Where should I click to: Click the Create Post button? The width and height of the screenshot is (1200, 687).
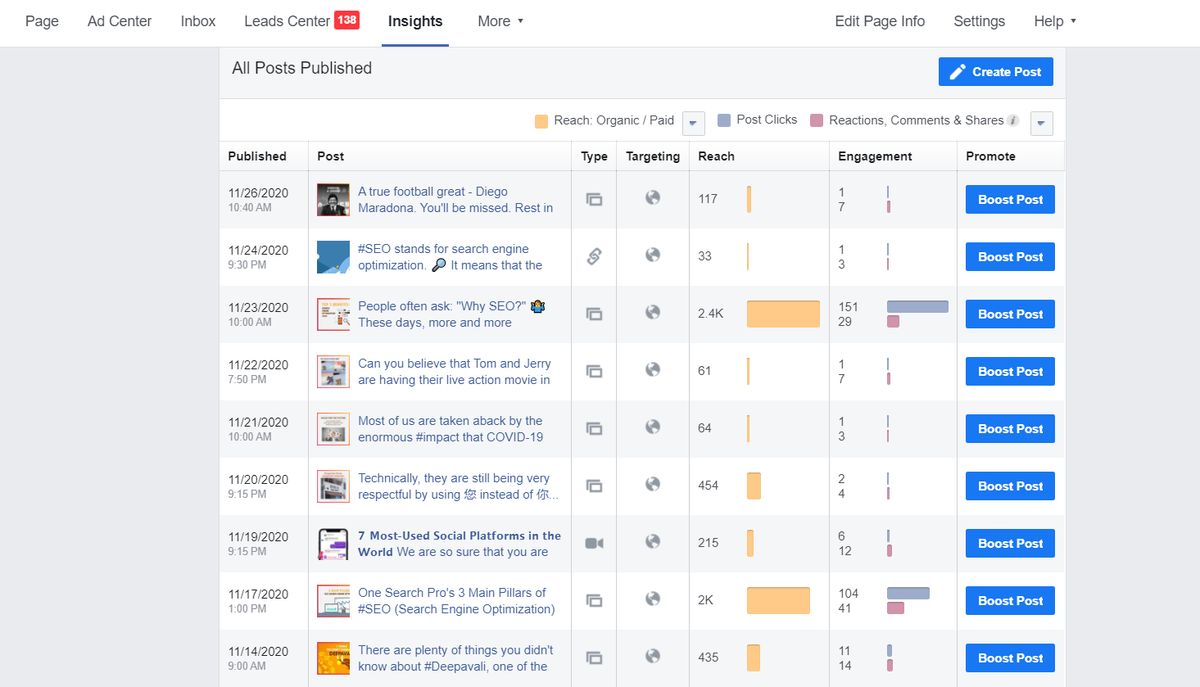coord(995,71)
